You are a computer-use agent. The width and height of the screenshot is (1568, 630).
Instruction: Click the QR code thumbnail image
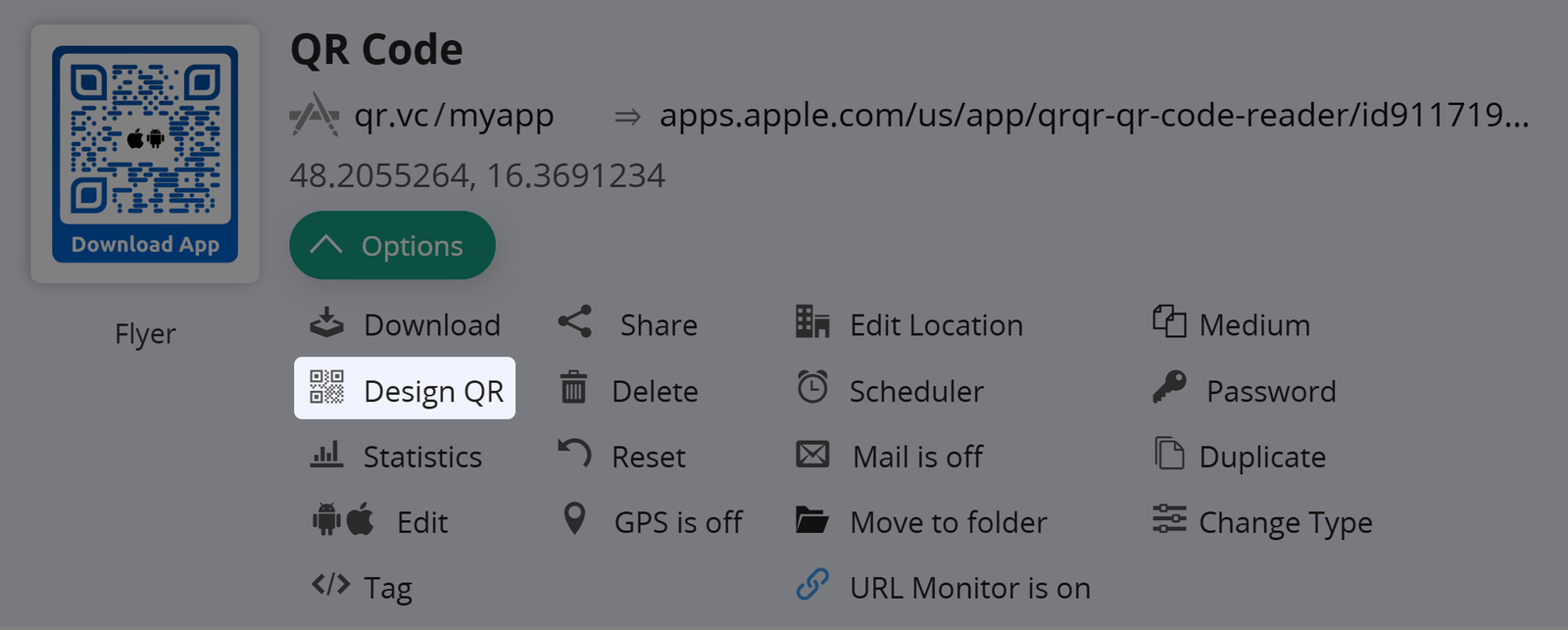pyautogui.click(x=145, y=154)
